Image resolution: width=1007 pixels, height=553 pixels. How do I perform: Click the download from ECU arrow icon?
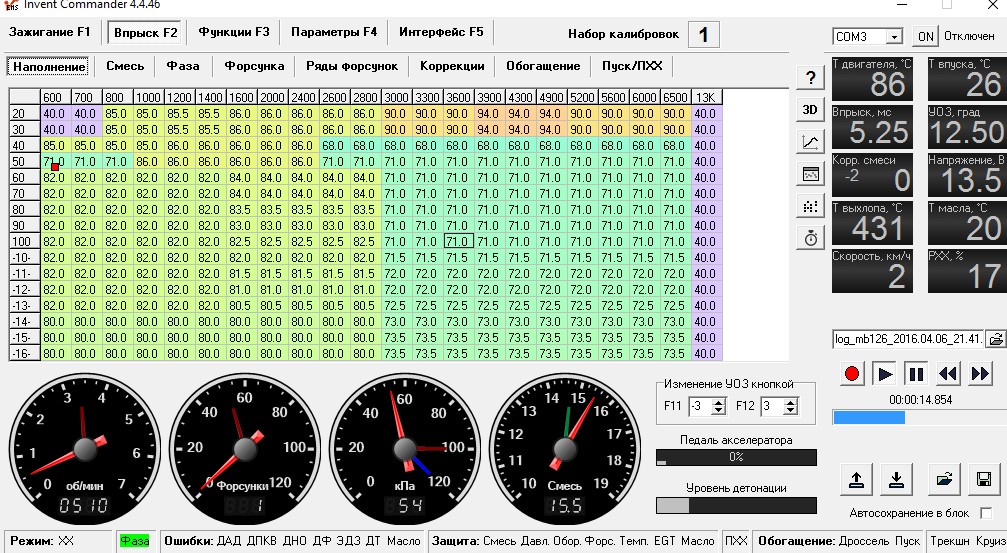coord(897,479)
